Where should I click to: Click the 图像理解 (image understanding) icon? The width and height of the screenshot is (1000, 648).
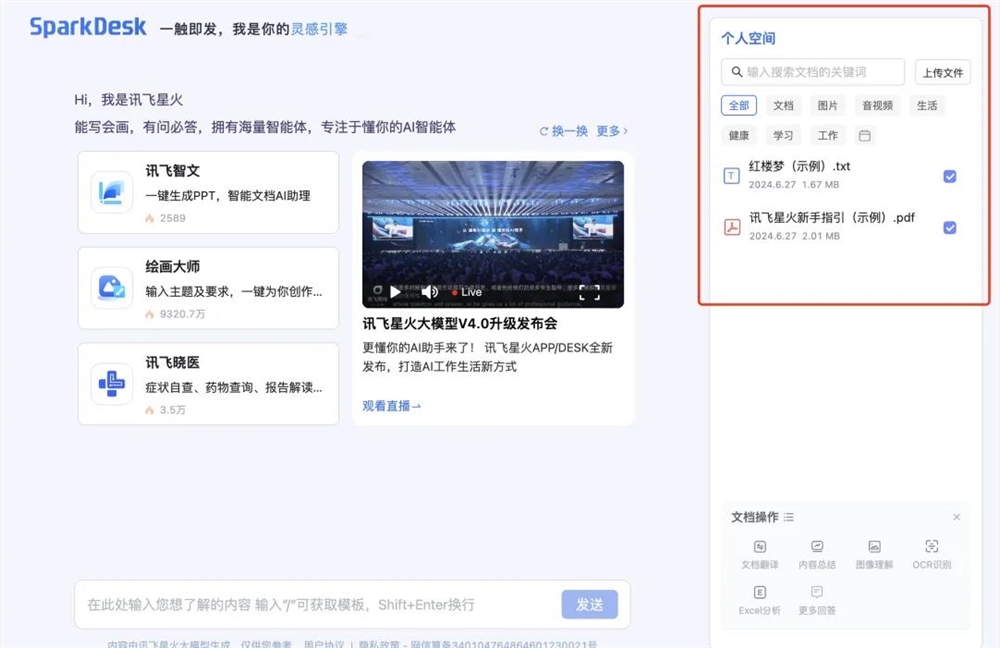pos(874,551)
